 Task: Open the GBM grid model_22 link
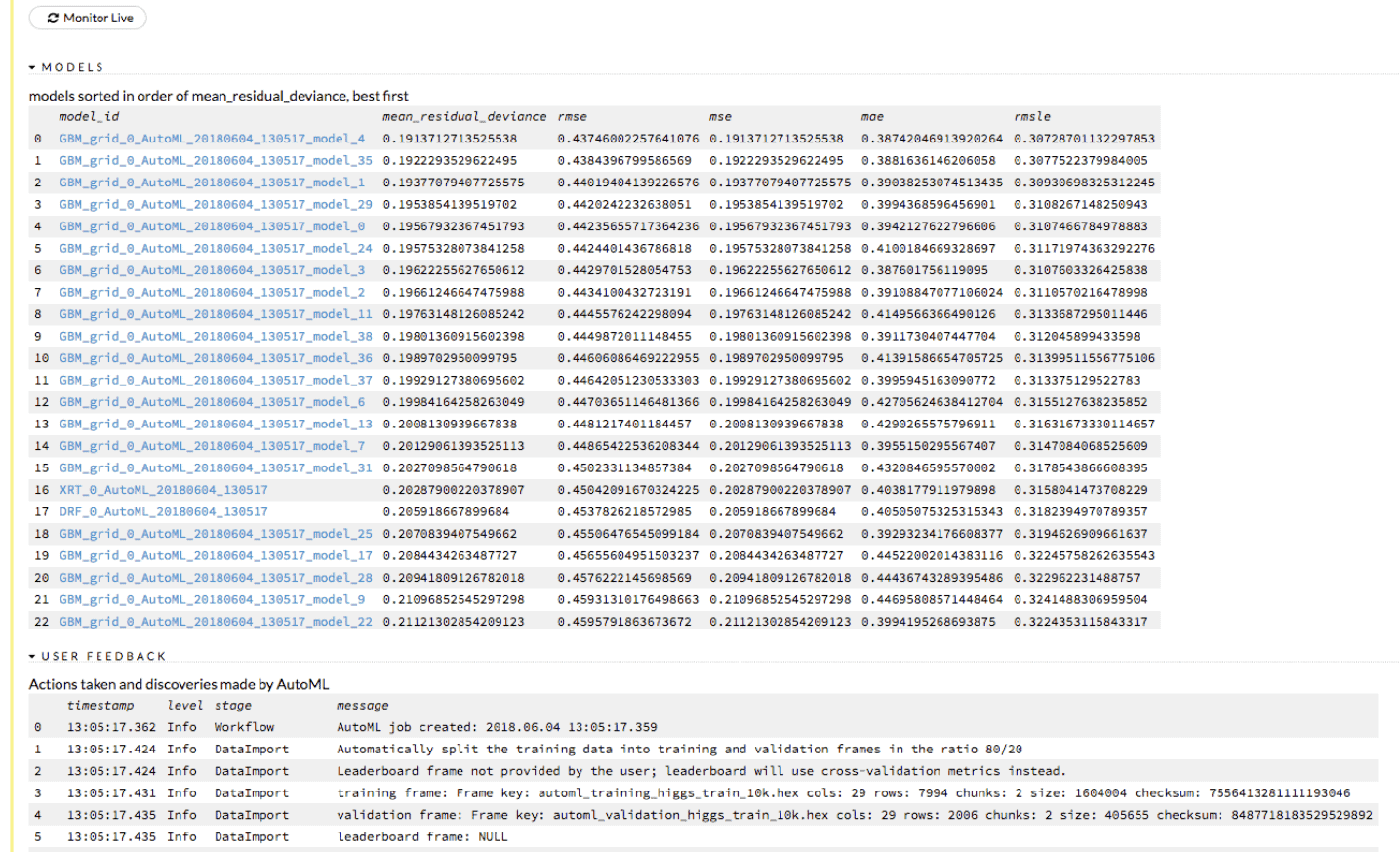(216, 621)
